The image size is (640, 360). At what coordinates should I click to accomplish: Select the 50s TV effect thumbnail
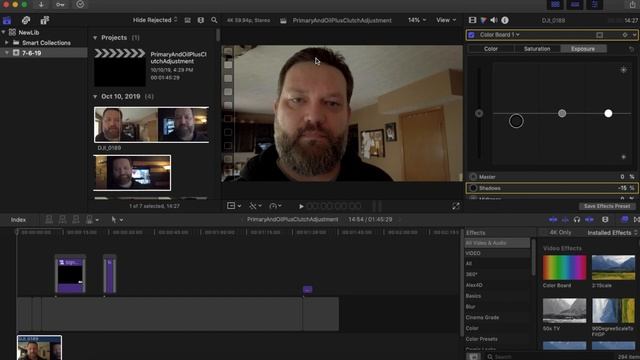point(564,311)
